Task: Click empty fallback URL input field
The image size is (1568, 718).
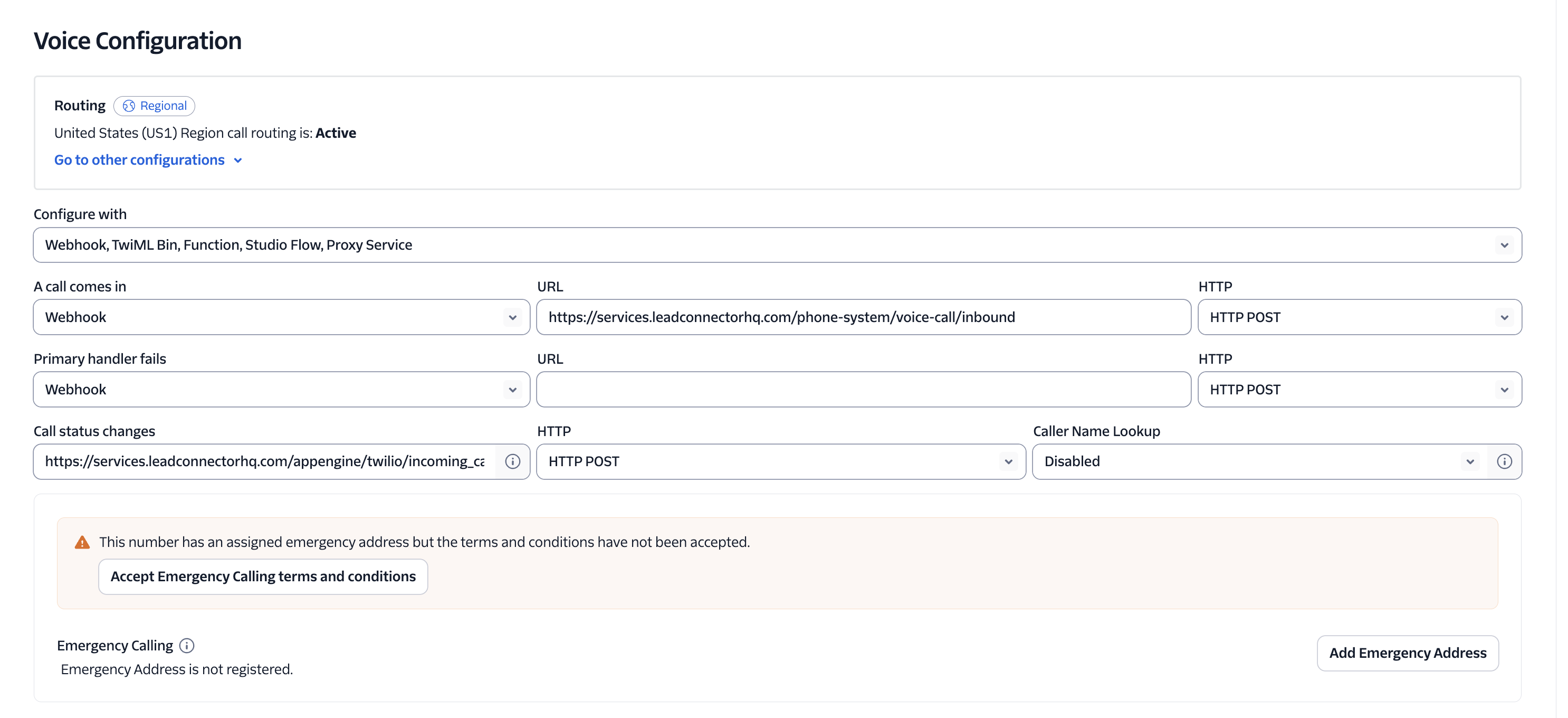Action: tap(863, 390)
